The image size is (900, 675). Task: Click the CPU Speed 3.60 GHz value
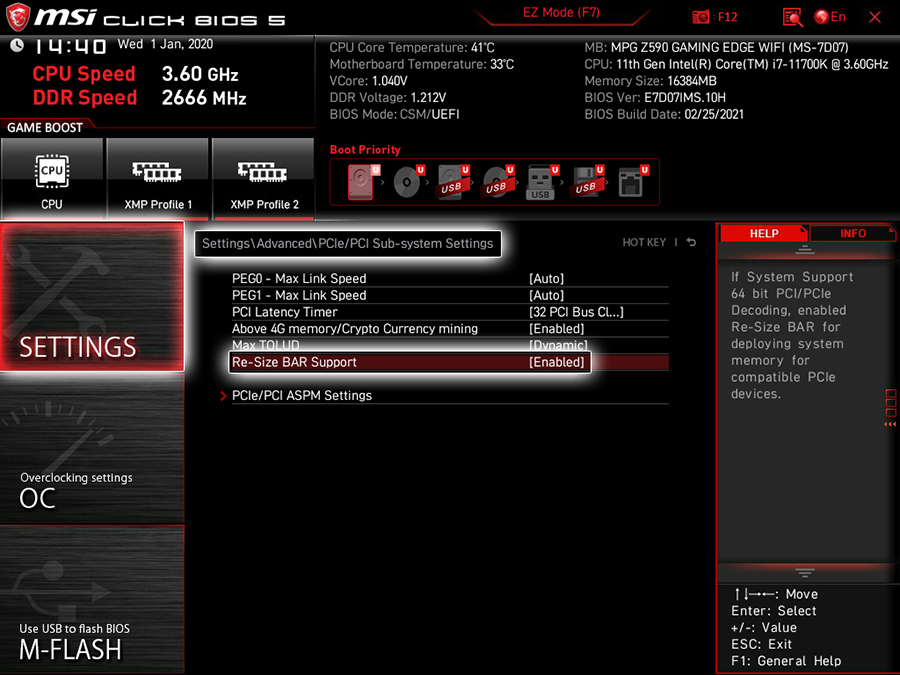200,74
